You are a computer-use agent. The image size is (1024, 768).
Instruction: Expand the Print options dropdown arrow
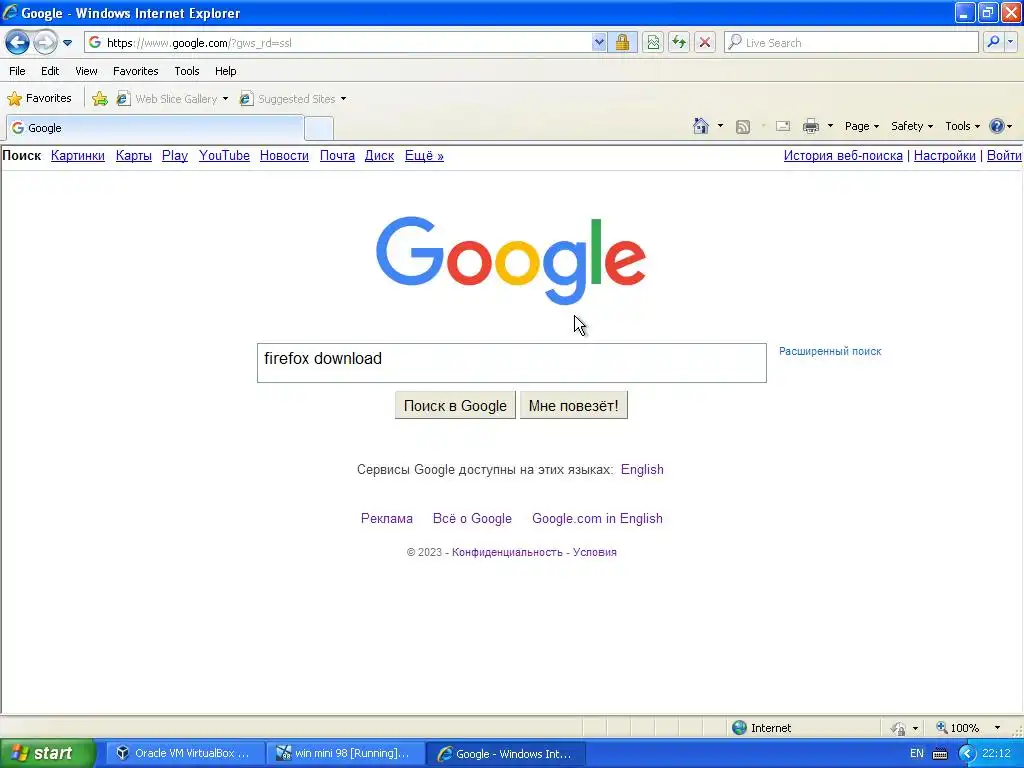coord(831,126)
